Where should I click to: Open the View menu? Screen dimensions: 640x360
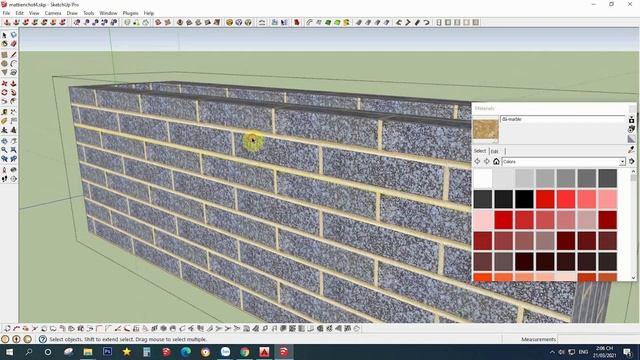tap(34, 13)
